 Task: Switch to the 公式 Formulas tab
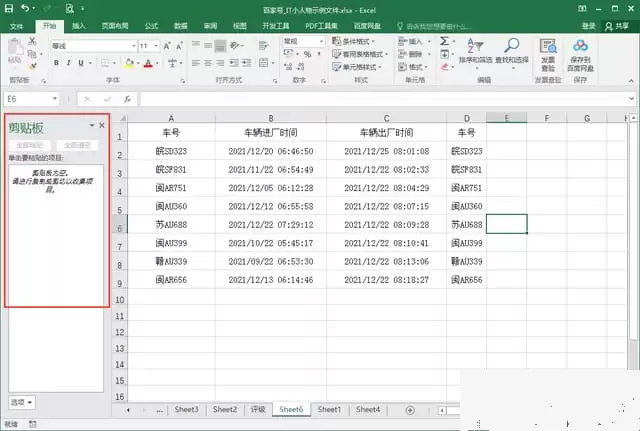(x=151, y=26)
